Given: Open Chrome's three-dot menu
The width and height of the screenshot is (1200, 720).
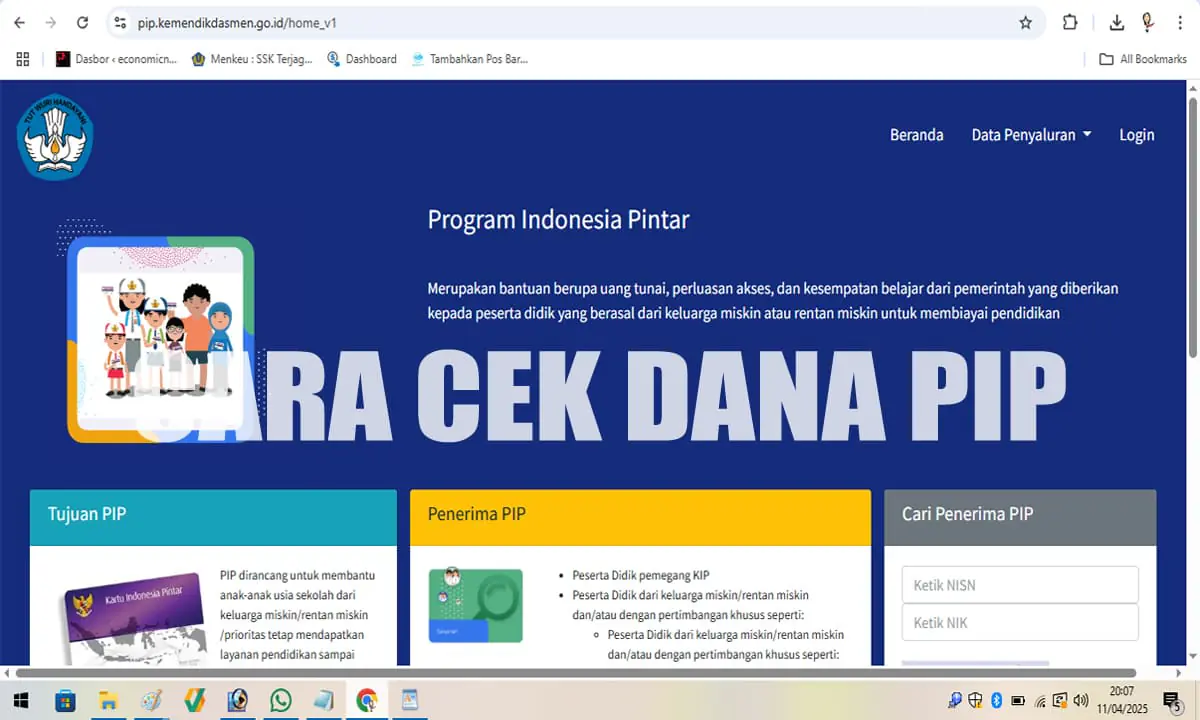Looking at the screenshot, I should coord(1182,22).
